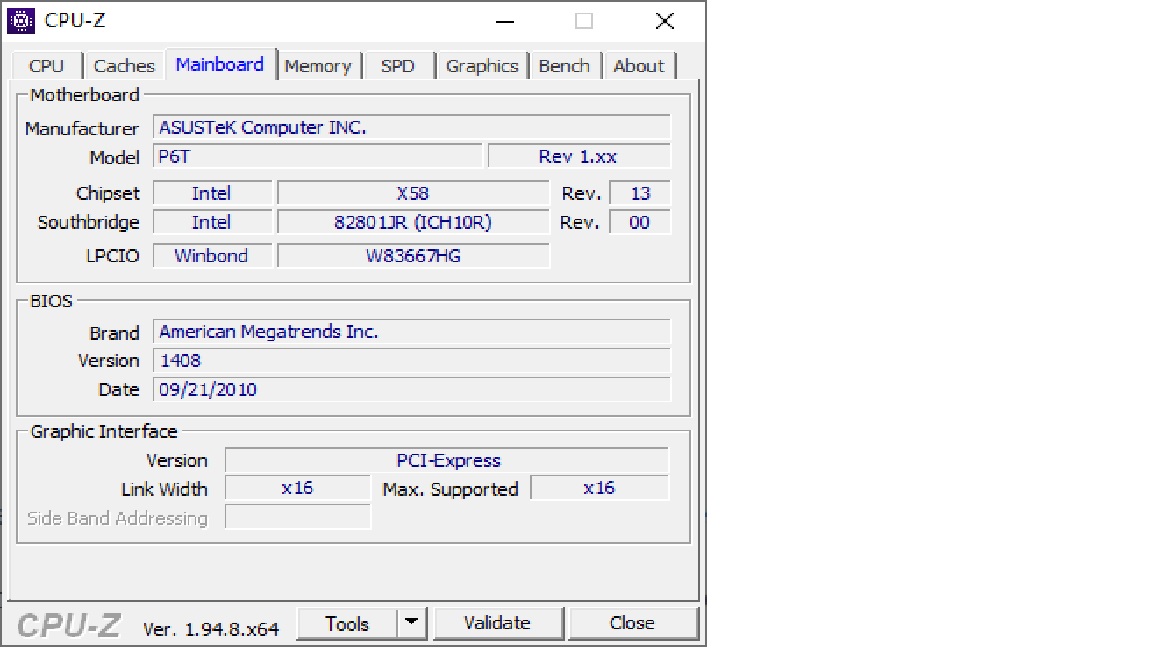Expand the Tools dropdown arrow
The width and height of the screenshot is (1152, 648).
click(x=411, y=624)
